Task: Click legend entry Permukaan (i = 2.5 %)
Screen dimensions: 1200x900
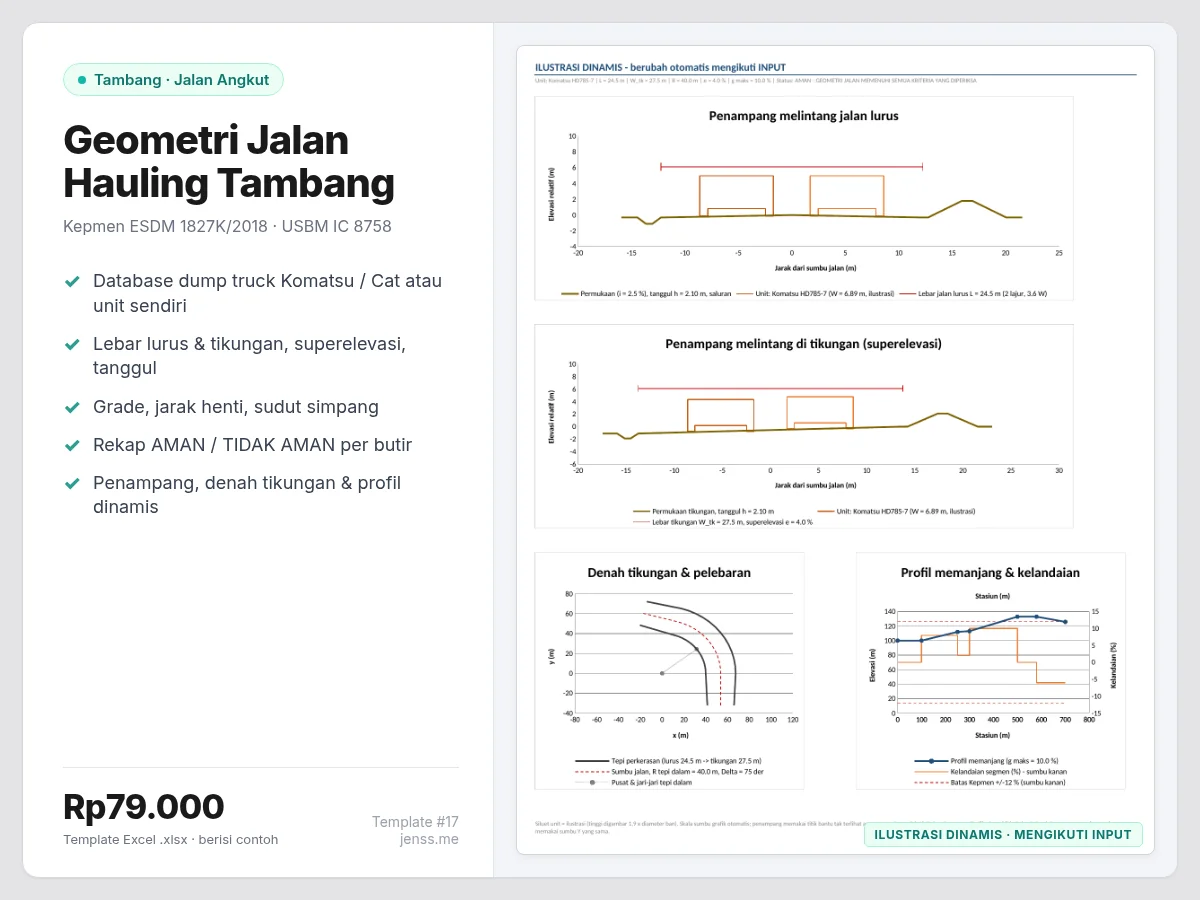Action: (647, 294)
